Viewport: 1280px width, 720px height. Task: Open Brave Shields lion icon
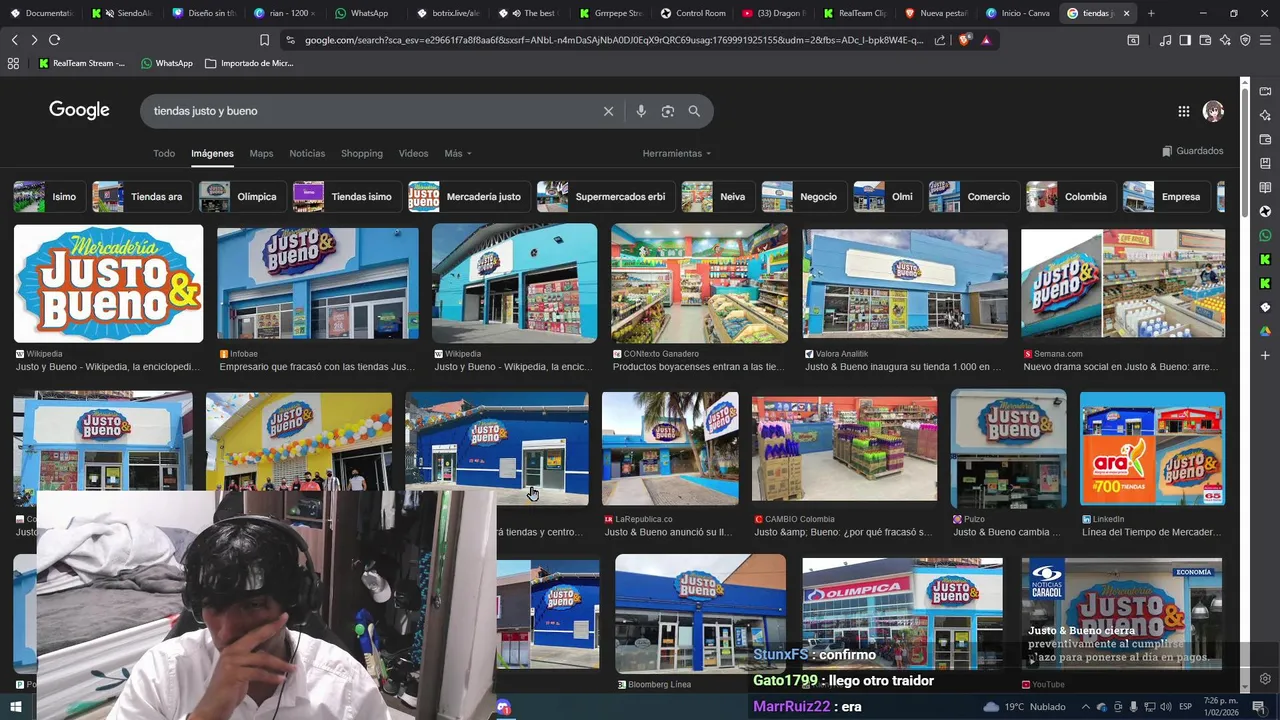(x=964, y=40)
